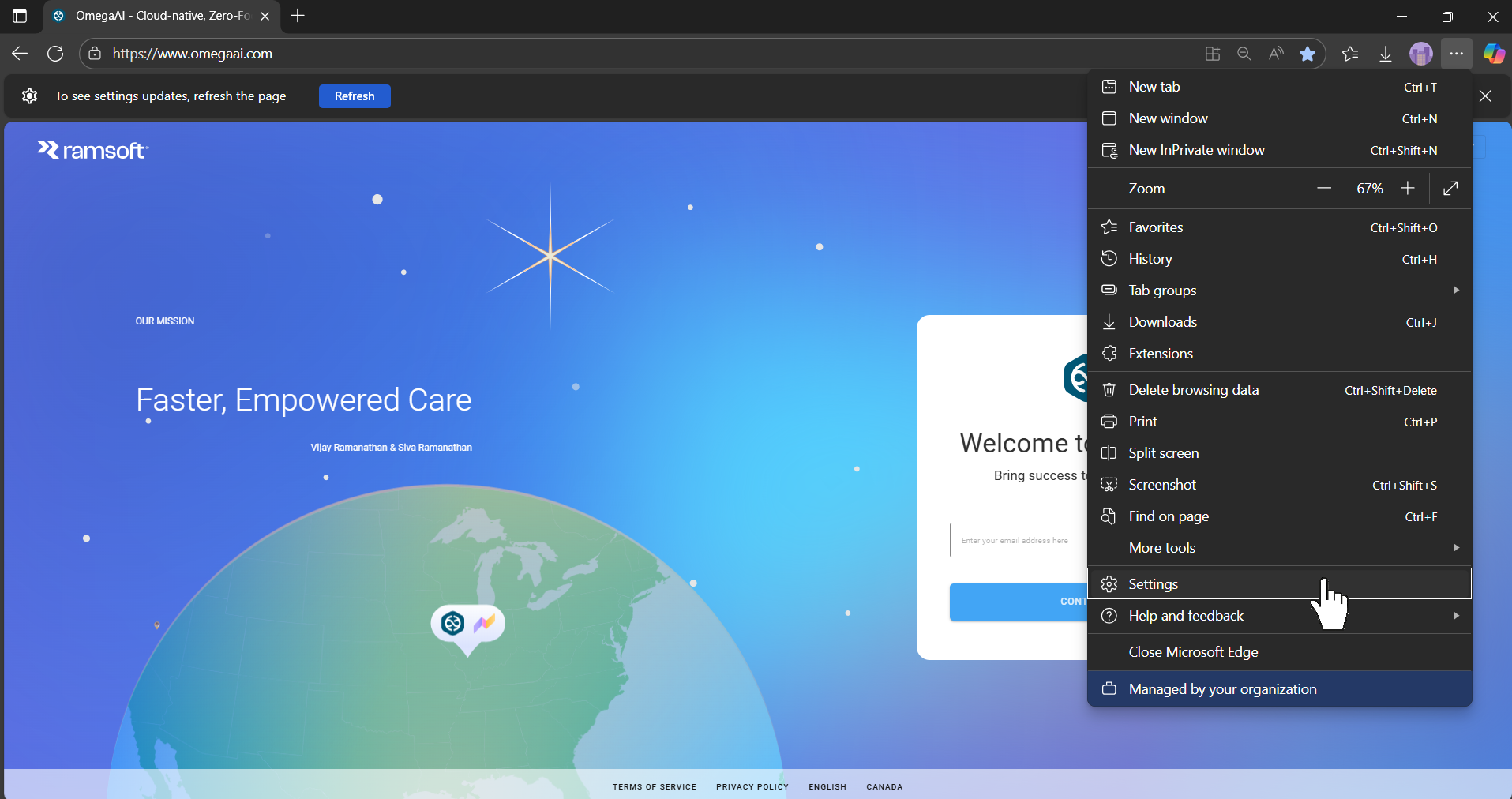Click the browser profile avatar
Viewport: 1512px width, 799px height.
[1420, 54]
